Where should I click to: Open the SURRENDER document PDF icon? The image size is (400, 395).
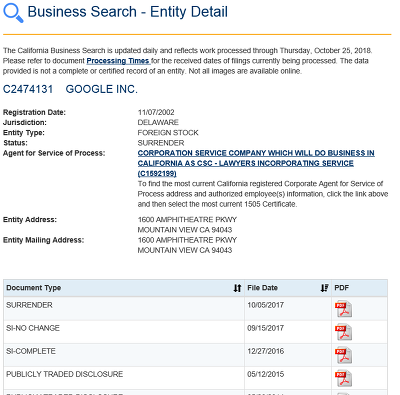343,309
